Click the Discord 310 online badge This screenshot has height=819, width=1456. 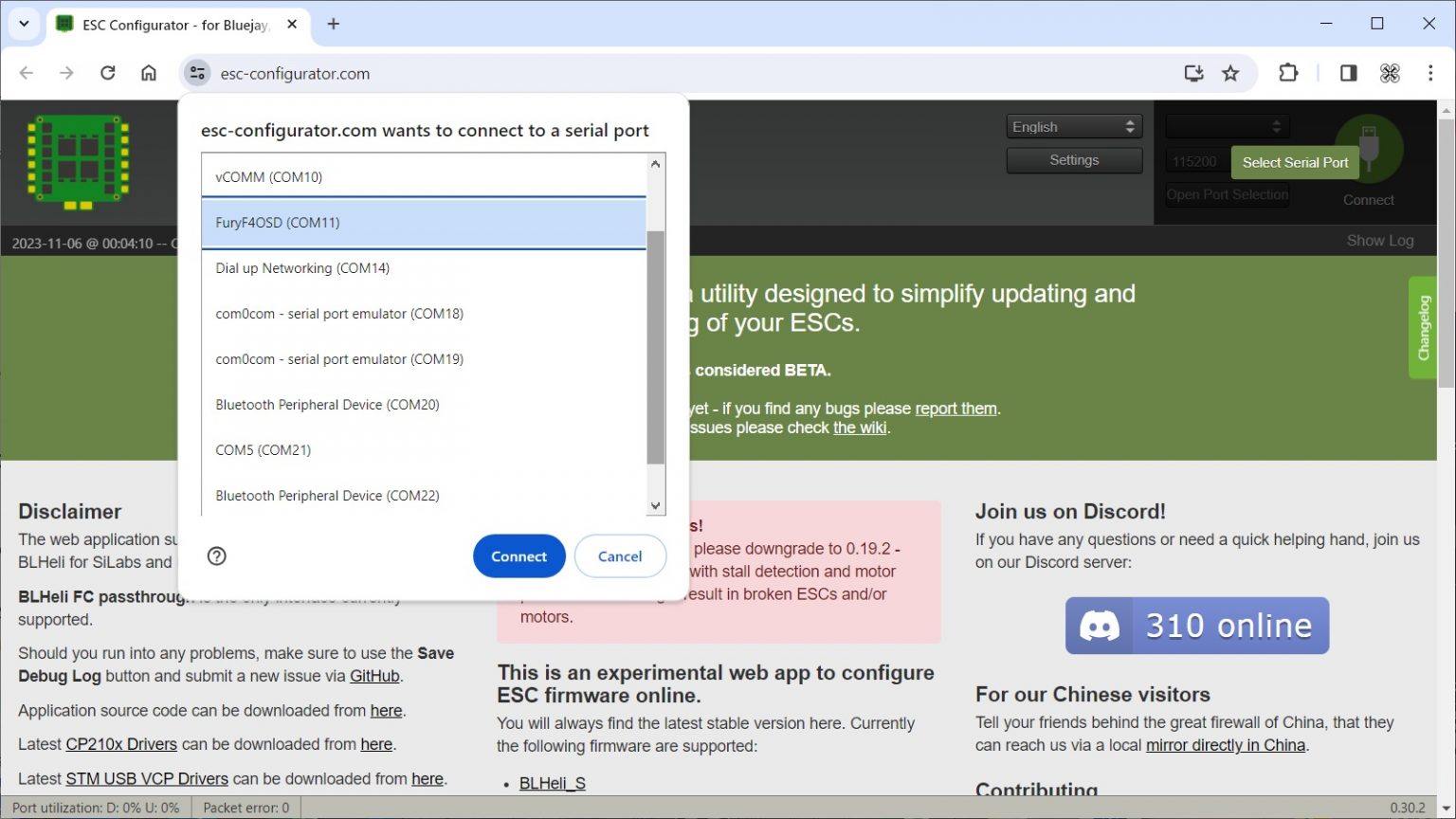point(1197,626)
